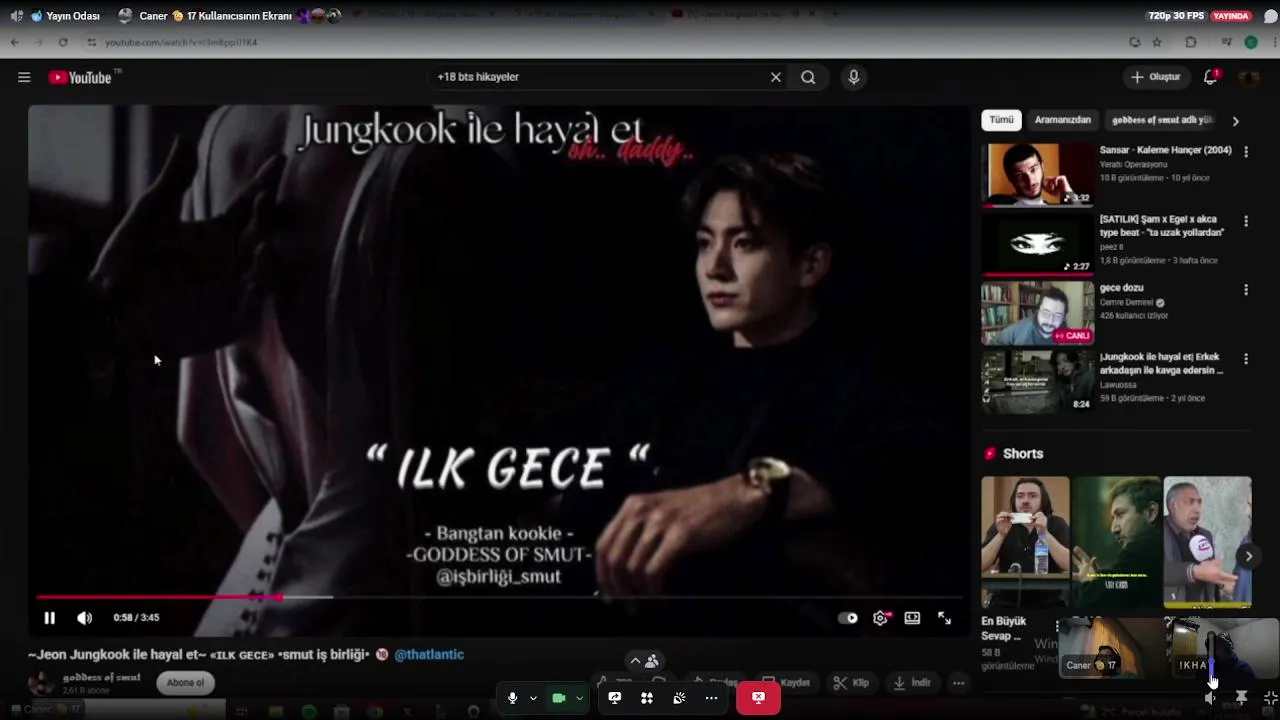This screenshot has height=720, width=1280.
Task: Expand camera device options arrow
Action: click(x=579, y=698)
